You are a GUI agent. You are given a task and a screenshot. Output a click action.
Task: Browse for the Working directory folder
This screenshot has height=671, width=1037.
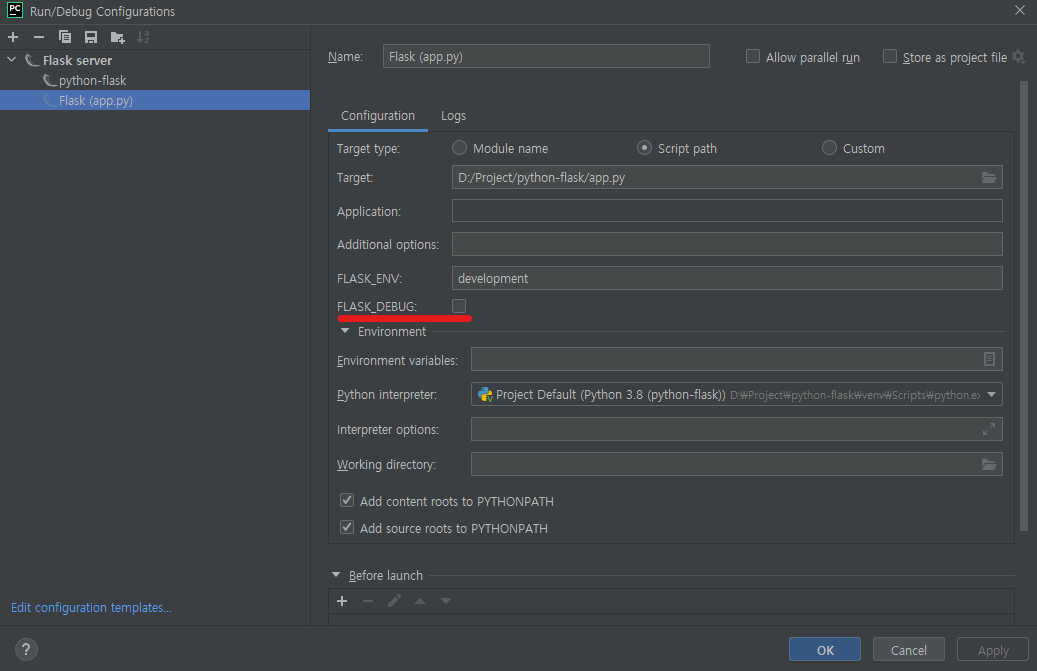tap(989, 464)
